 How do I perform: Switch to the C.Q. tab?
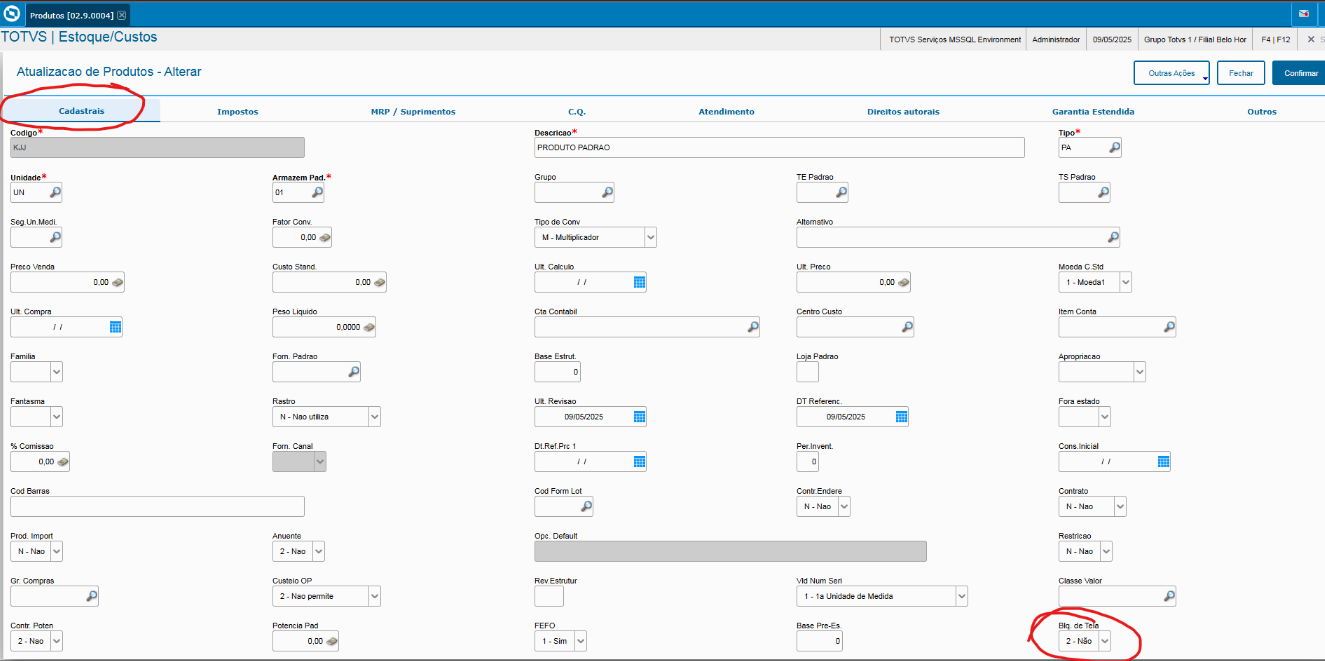[577, 112]
